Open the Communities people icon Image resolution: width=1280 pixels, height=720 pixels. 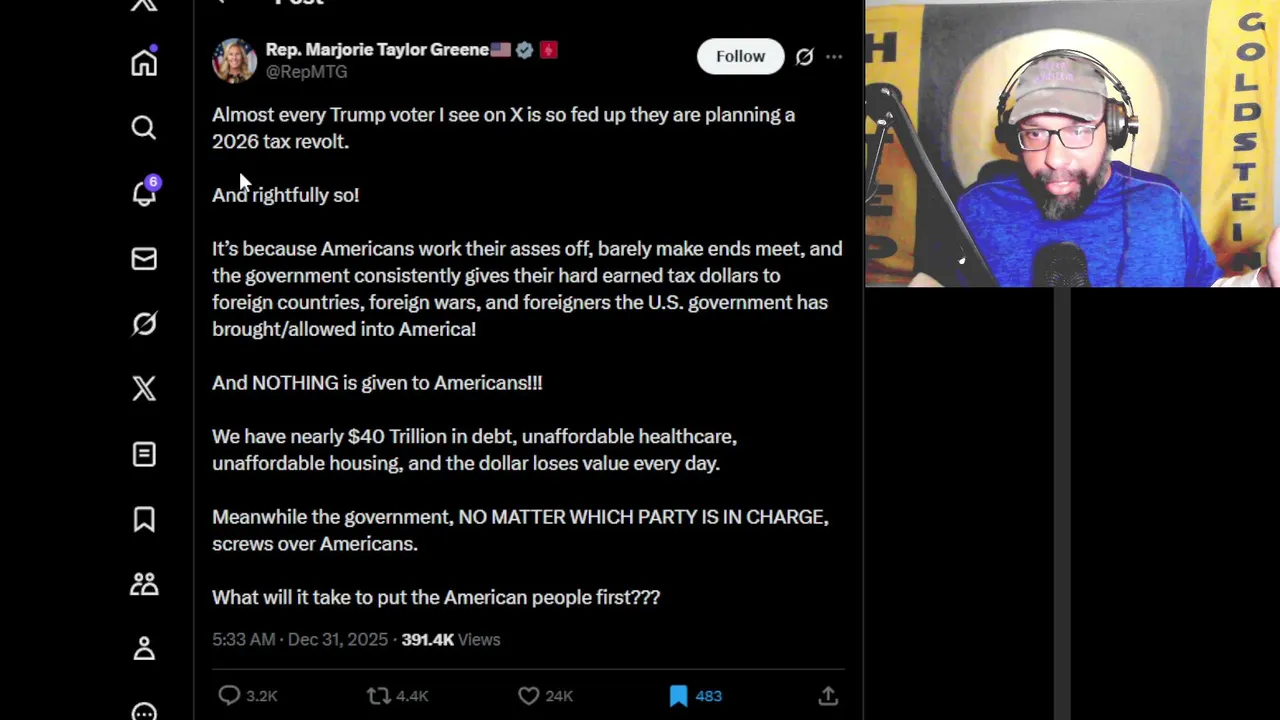pos(144,584)
